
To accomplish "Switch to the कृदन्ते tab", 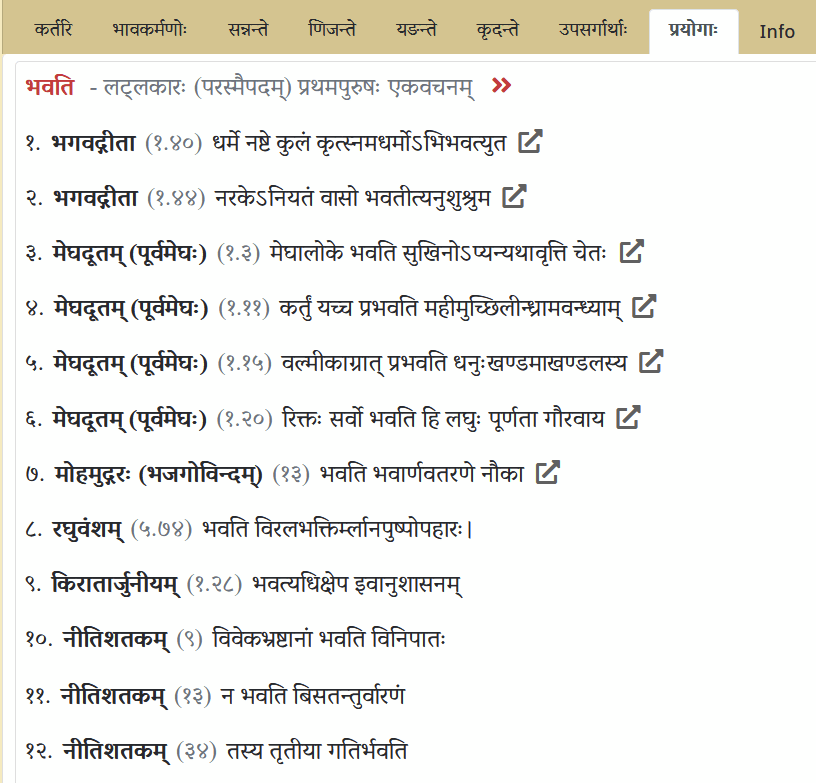I will (498, 30).
